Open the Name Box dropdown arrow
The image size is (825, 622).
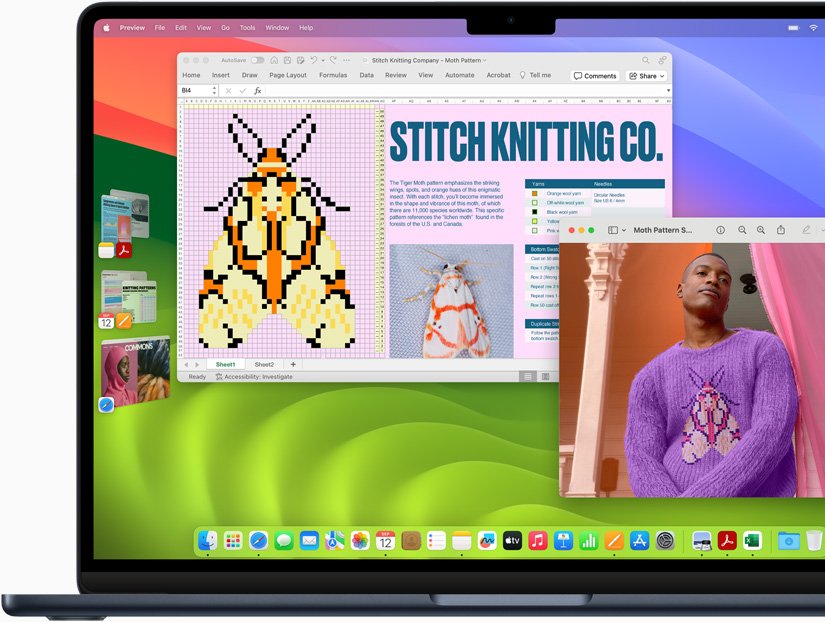[x=213, y=90]
